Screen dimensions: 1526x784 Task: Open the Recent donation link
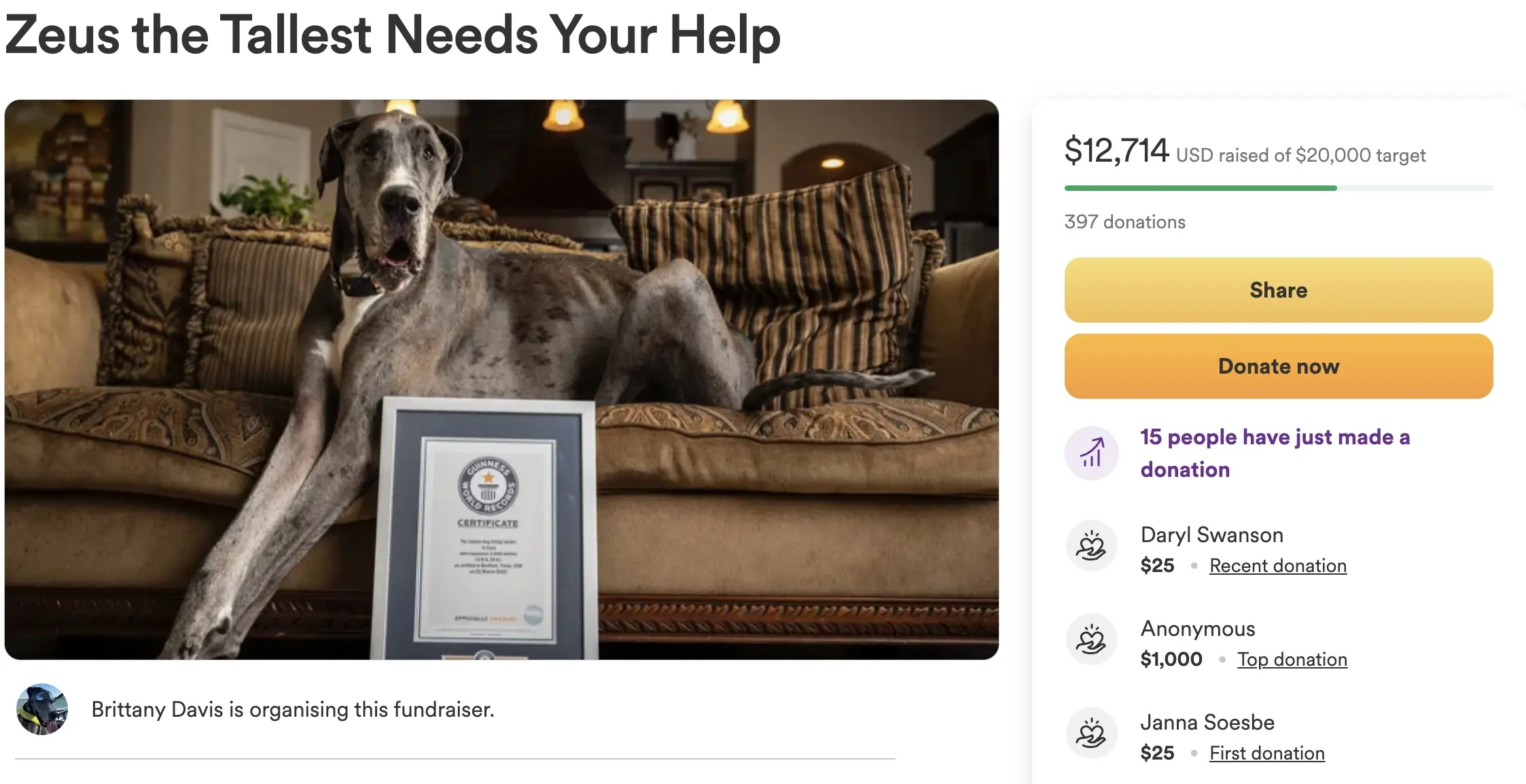point(1277,566)
